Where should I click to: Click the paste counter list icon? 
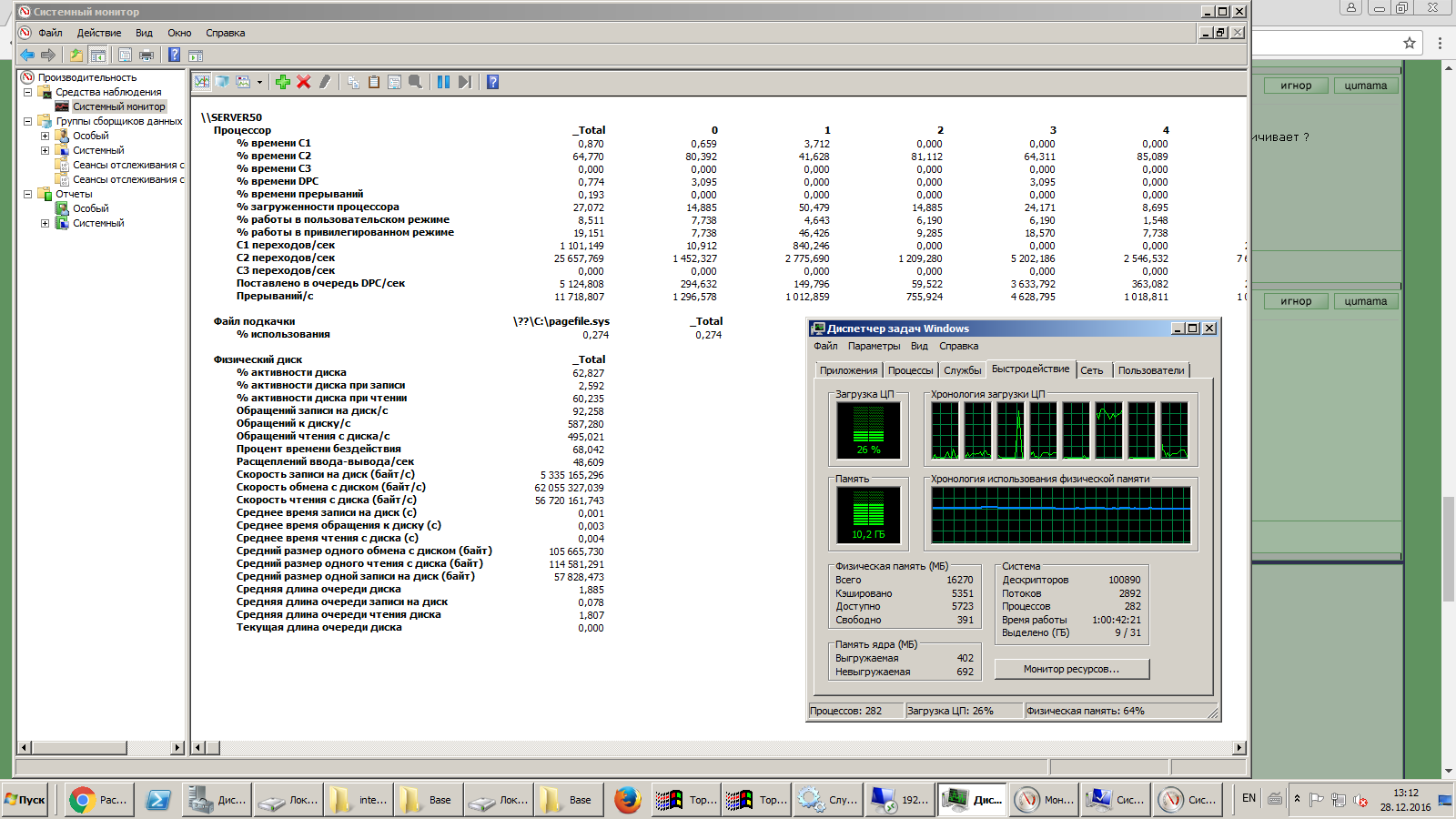tap(374, 82)
